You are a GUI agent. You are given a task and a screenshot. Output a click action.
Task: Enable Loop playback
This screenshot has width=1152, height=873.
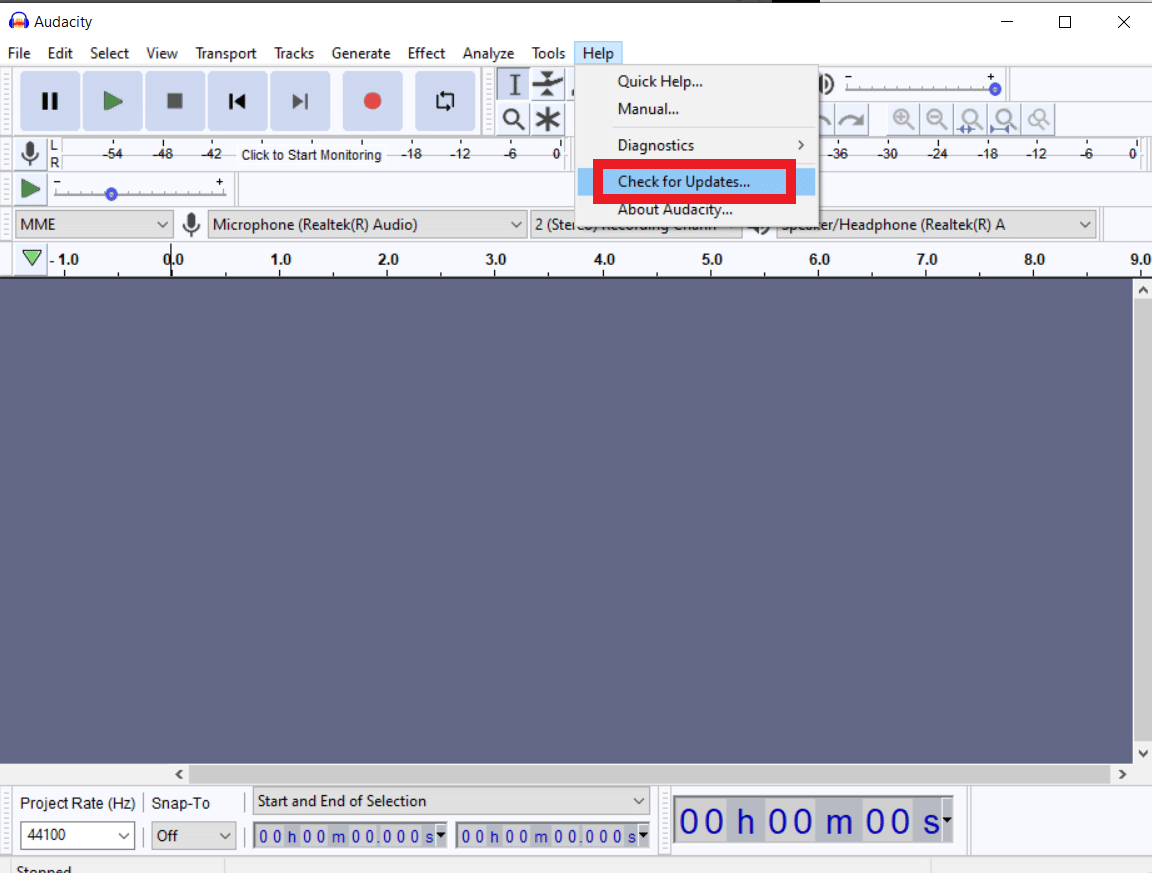[444, 100]
